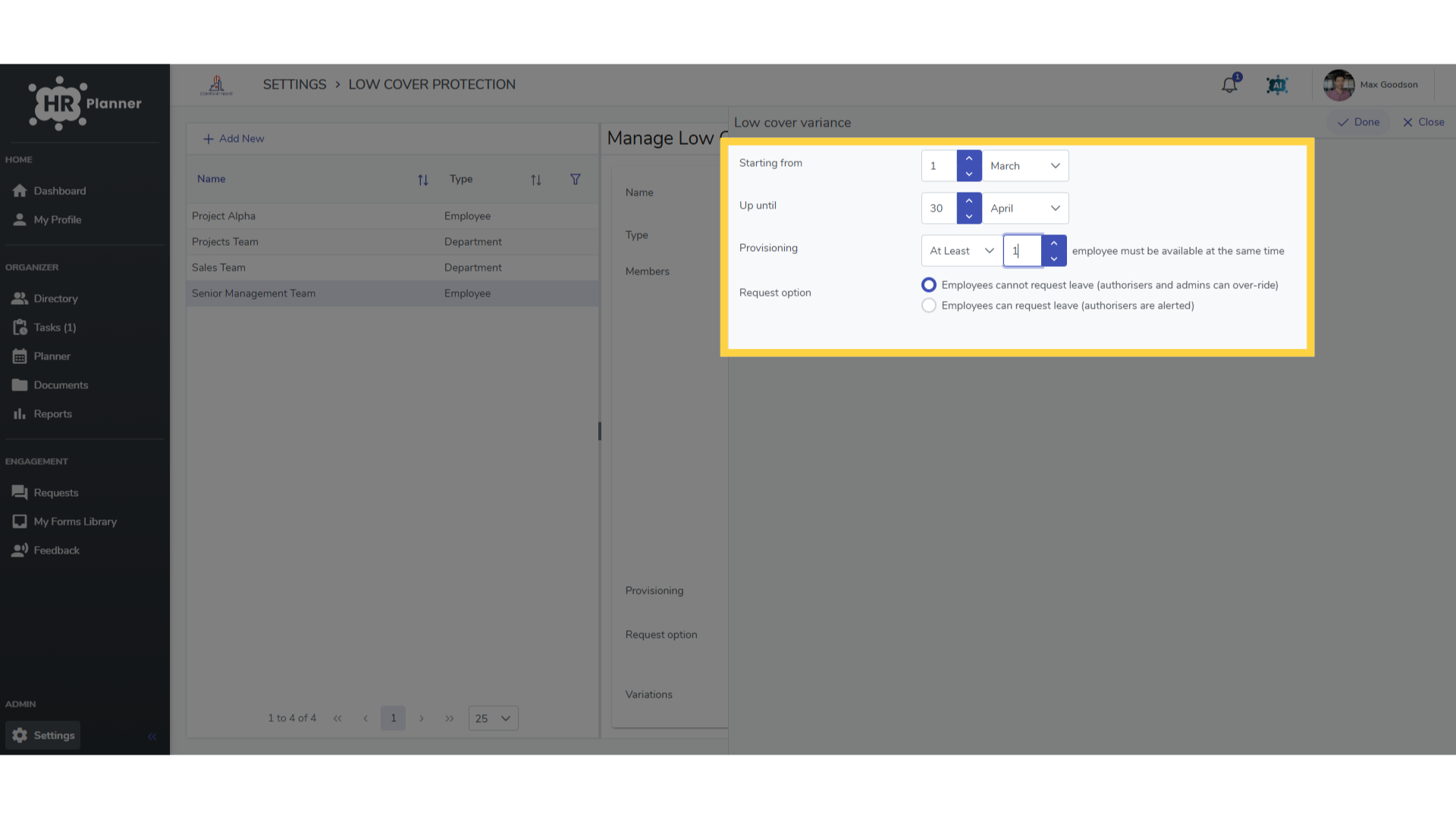Click the Dashboard home icon
The height and width of the screenshot is (819, 1456).
[20, 191]
